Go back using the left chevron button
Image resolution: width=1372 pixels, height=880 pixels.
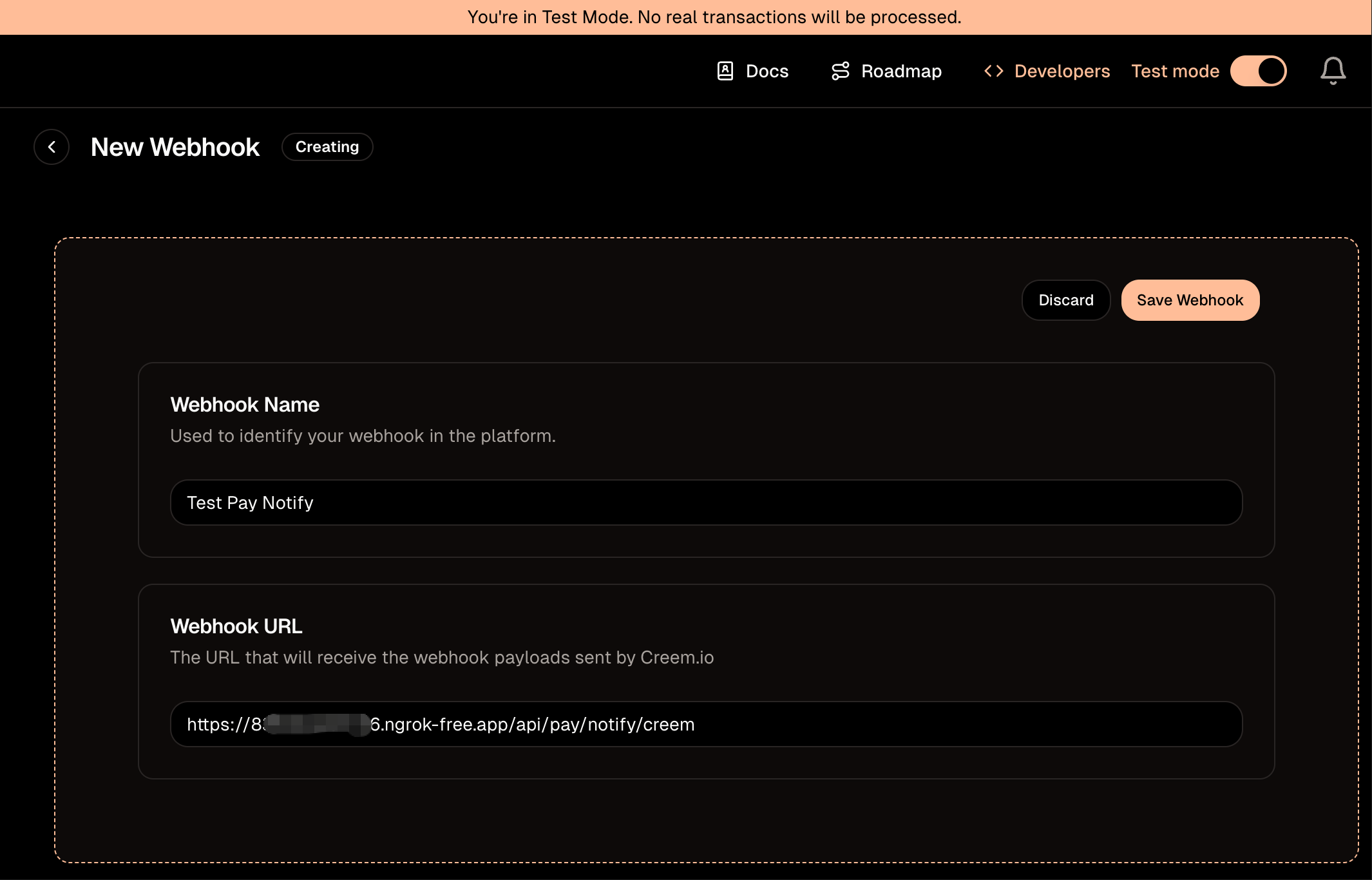point(52,147)
